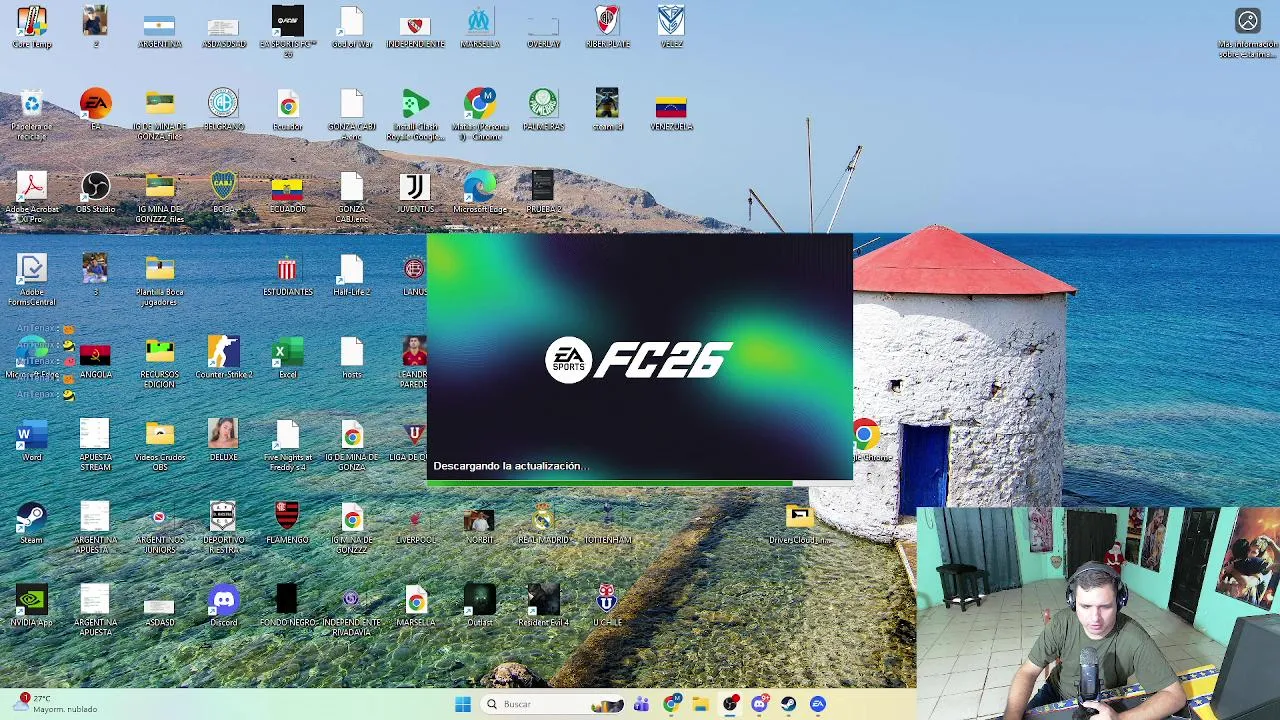Select the ESTUDIANTES crest icon
1280x720 pixels.
tap(287, 275)
